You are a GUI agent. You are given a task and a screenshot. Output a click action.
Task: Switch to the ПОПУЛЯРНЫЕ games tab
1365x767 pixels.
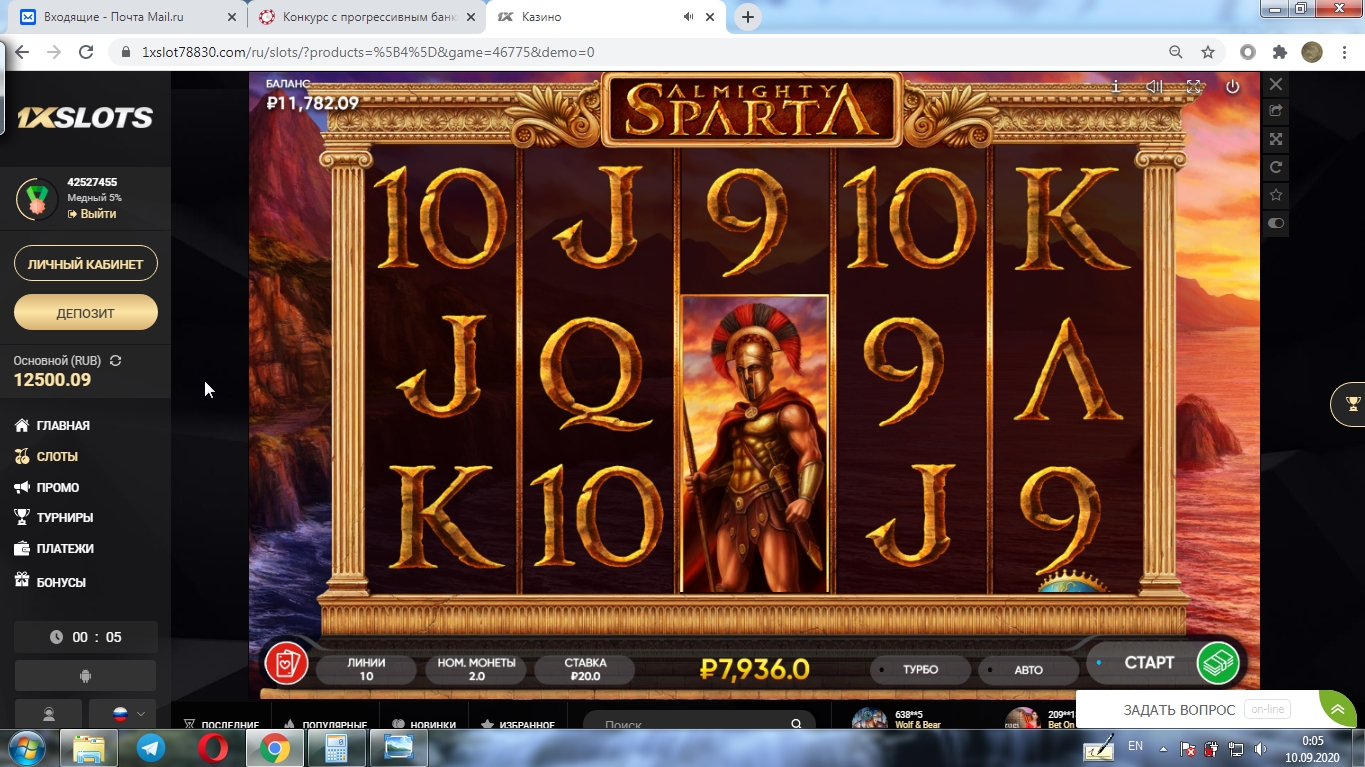[x=324, y=725]
